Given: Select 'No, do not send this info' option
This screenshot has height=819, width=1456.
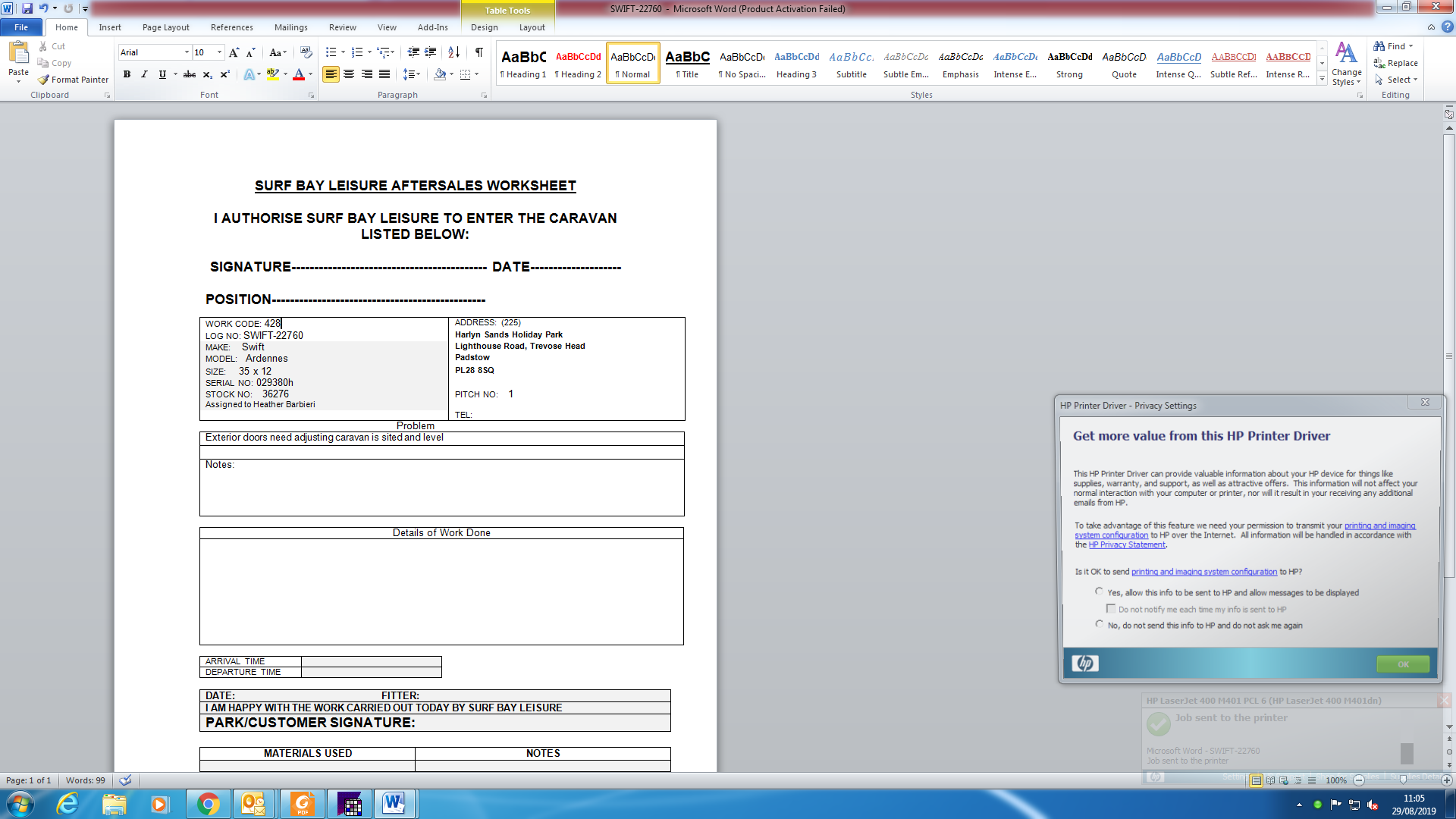Looking at the screenshot, I should [x=1099, y=624].
